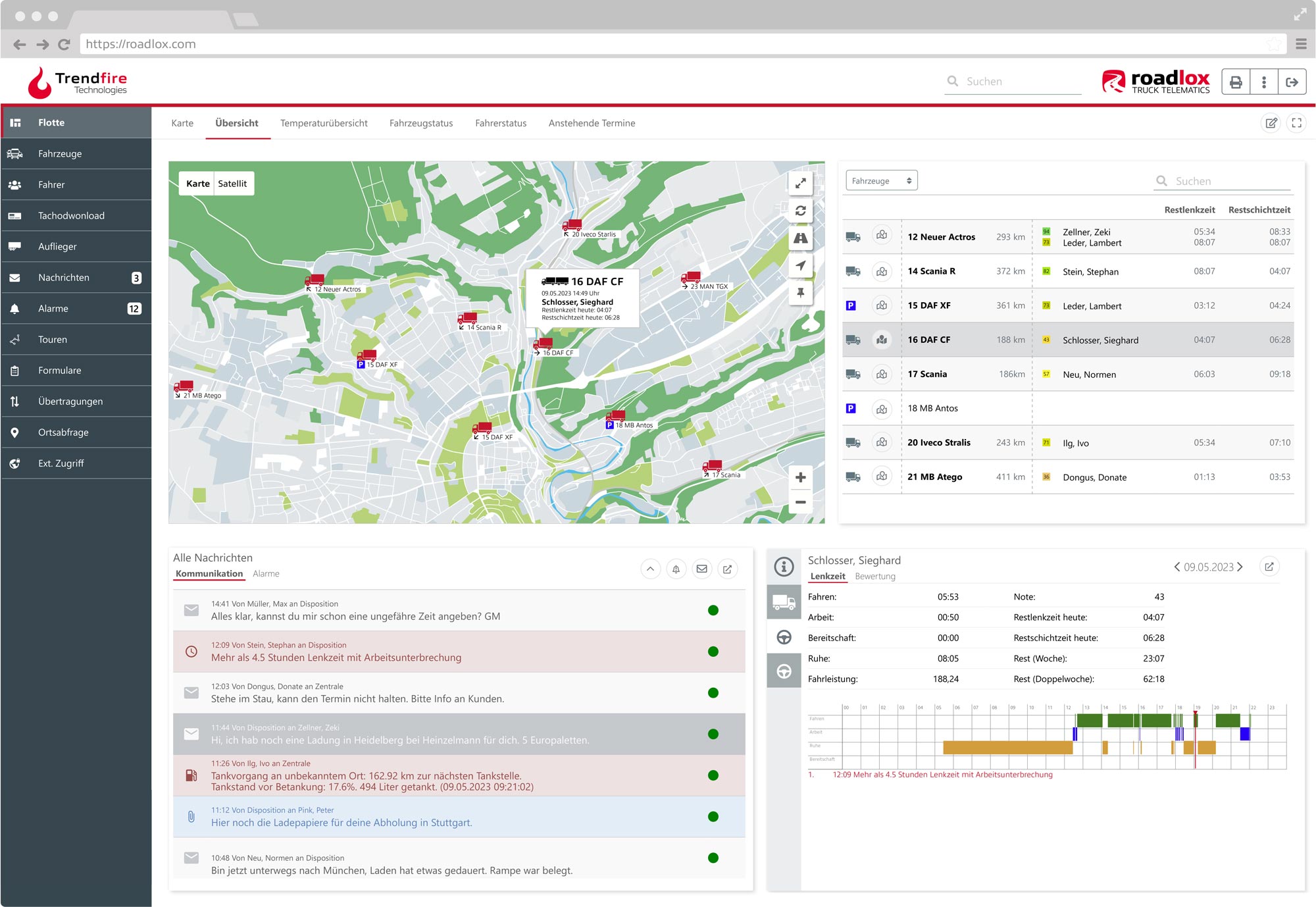Toggle map locate icon for 21 MB Atego
The width and height of the screenshot is (1316, 907).
click(882, 477)
